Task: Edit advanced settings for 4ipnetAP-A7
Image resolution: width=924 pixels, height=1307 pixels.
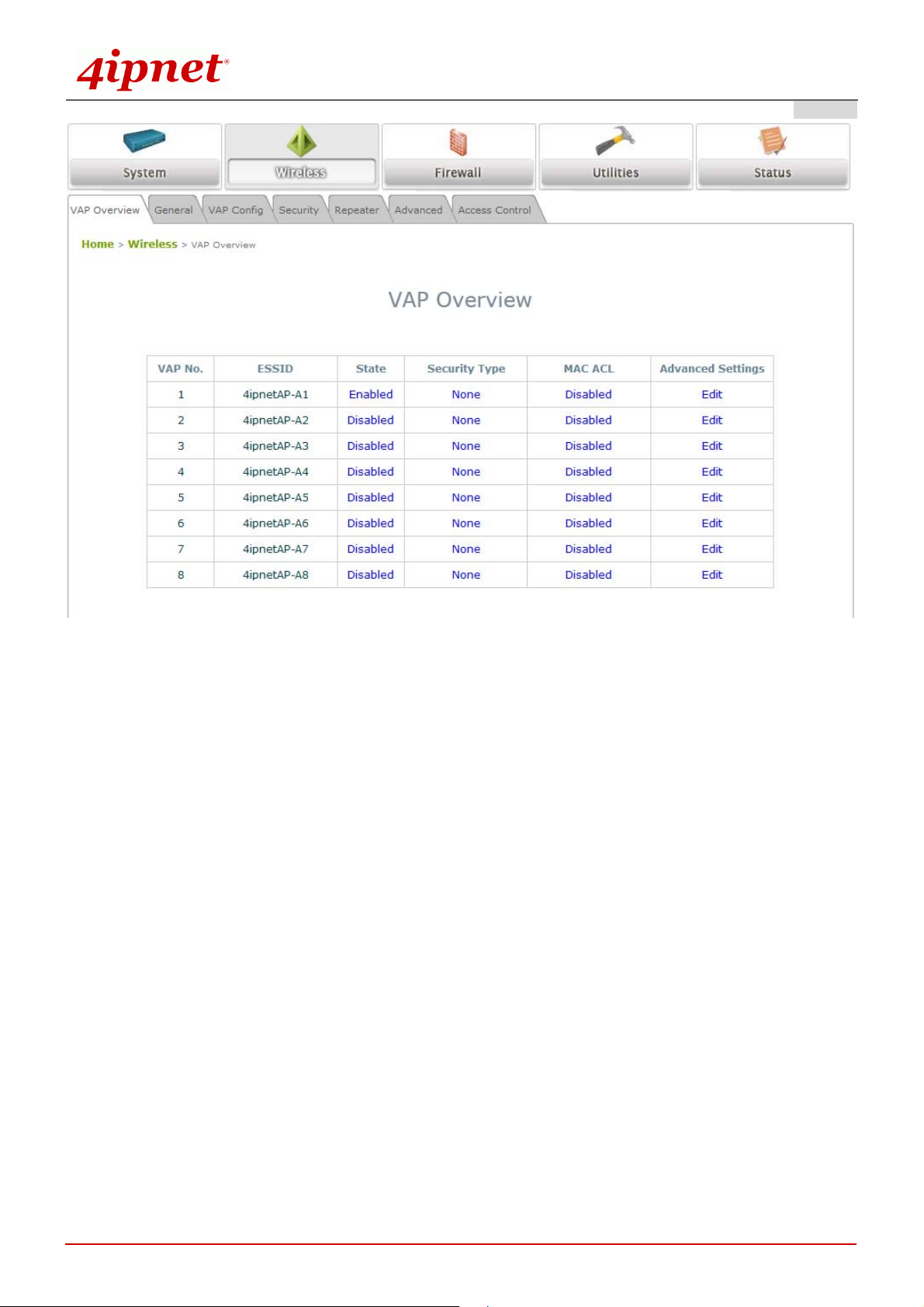Action: pyautogui.click(x=712, y=549)
